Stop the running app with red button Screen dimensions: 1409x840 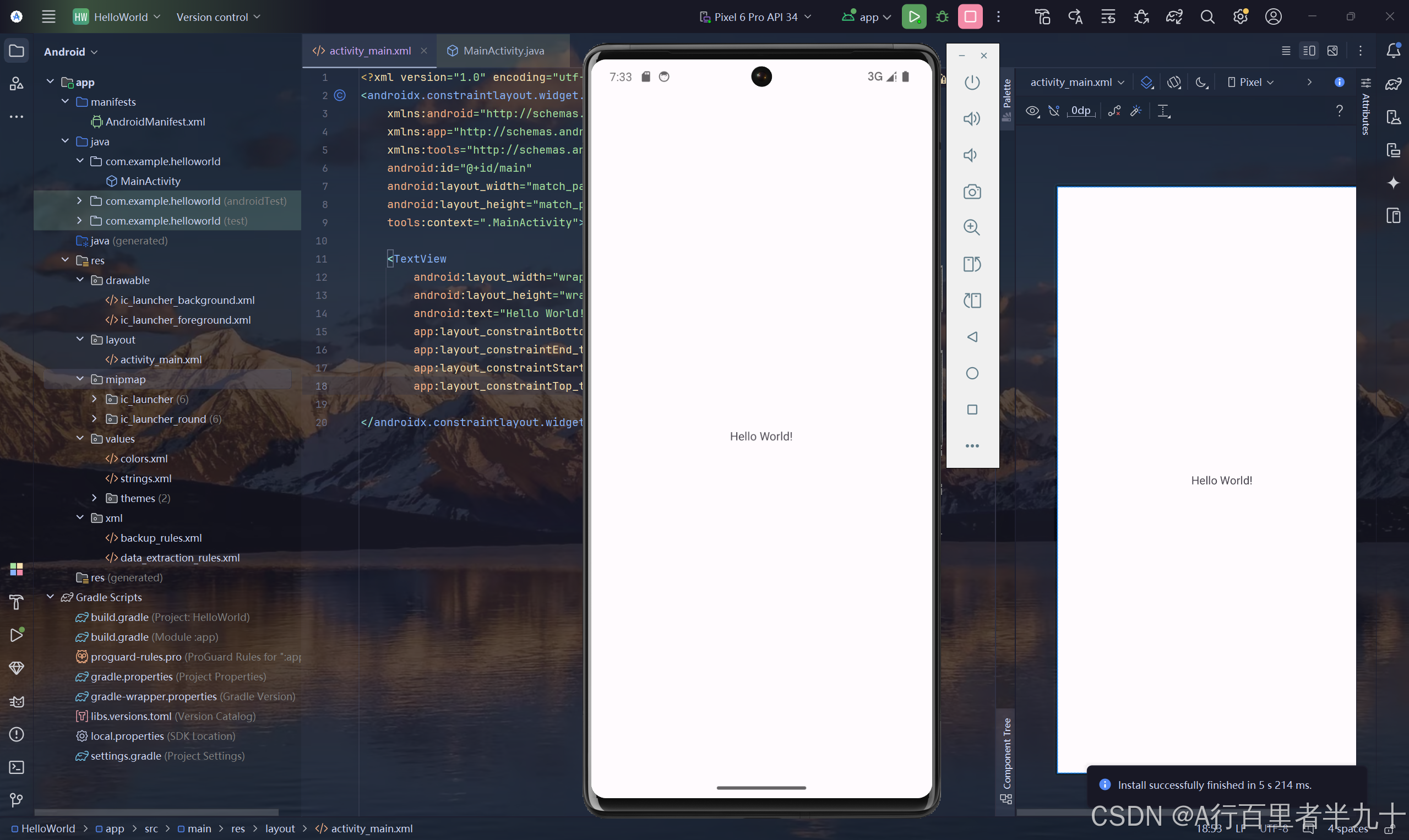(x=970, y=17)
